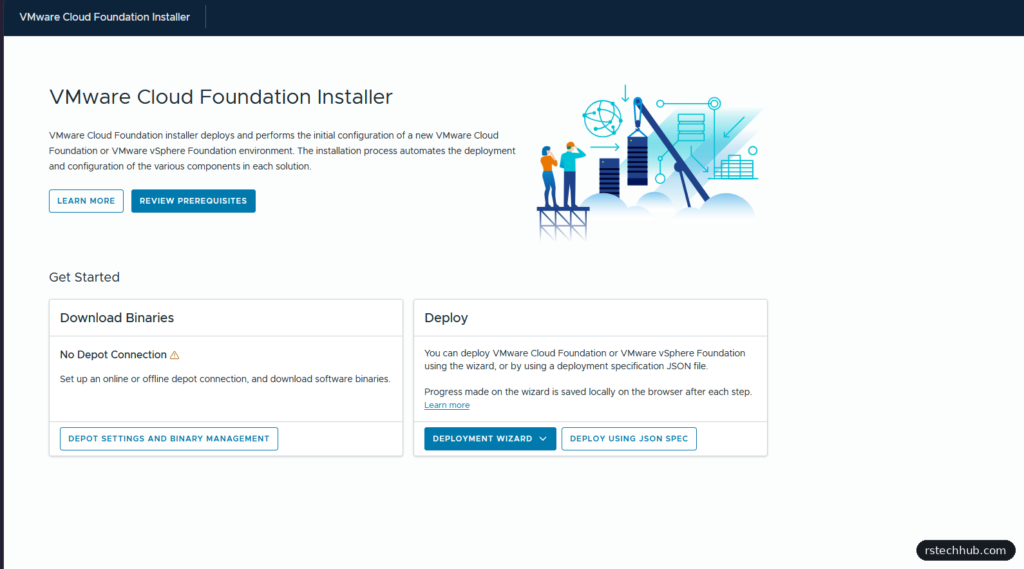Choose Deploy Using JSON Spec
The height and width of the screenshot is (569, 1024).
(629, 439)
